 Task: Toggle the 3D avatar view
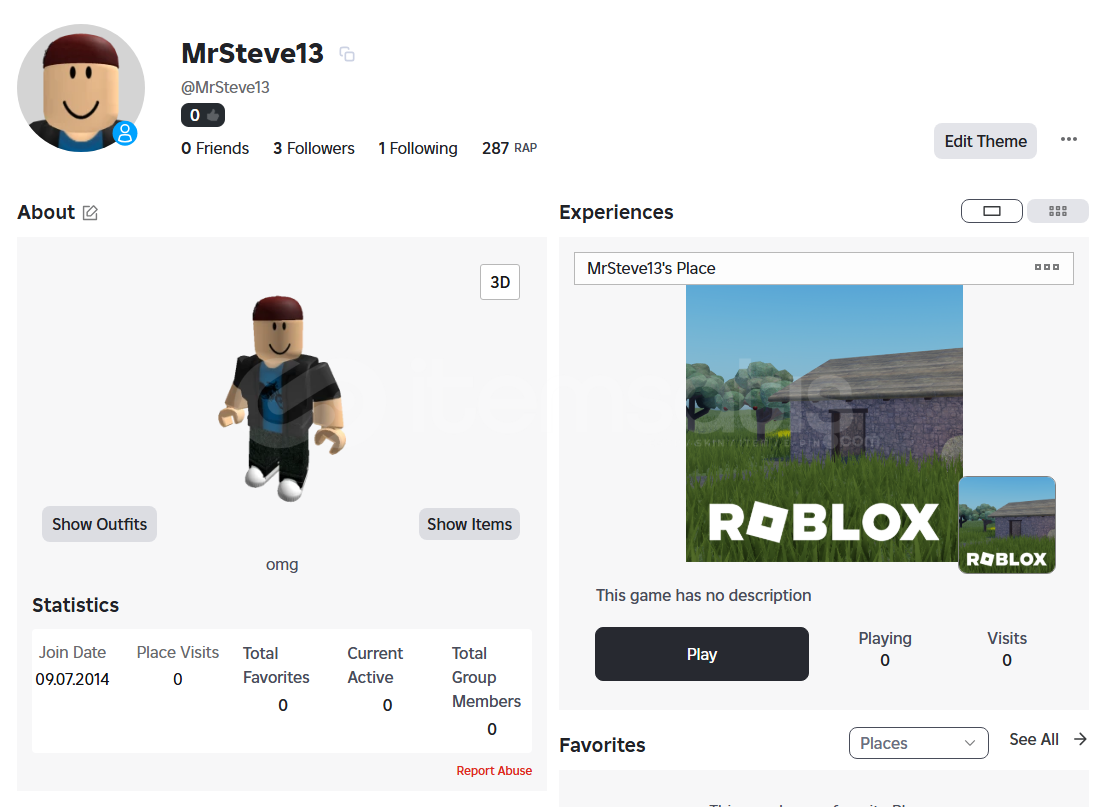tap(500, 282)
